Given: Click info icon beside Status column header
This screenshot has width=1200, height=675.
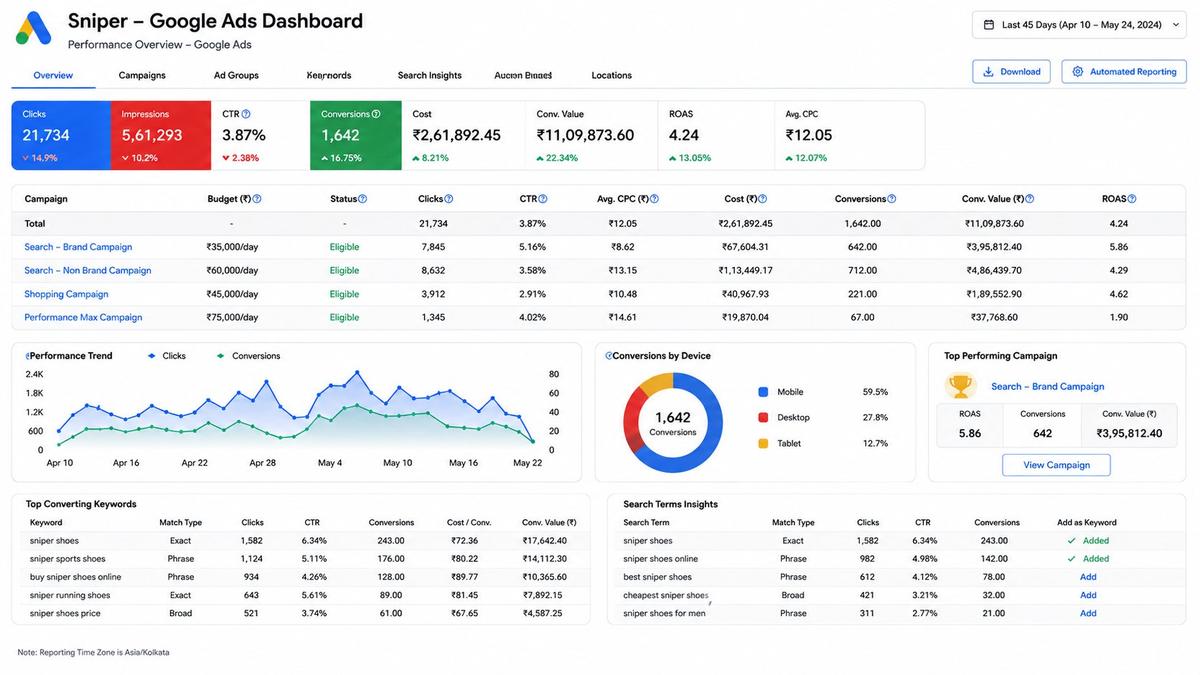Looking at the screenshot, I should pyautogui.click(x=363, y=199).
